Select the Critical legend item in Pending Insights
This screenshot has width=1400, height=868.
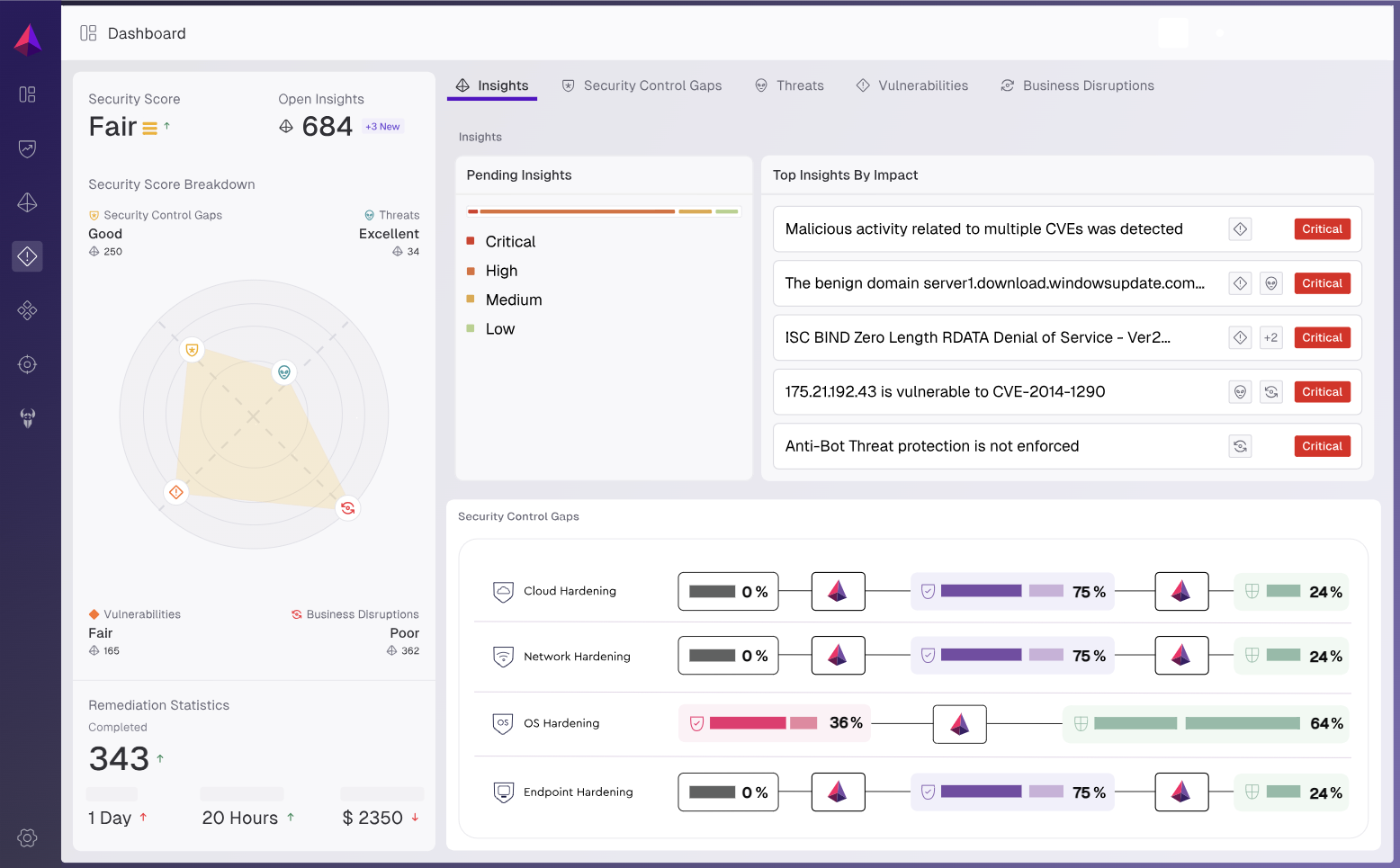[509, 242]
